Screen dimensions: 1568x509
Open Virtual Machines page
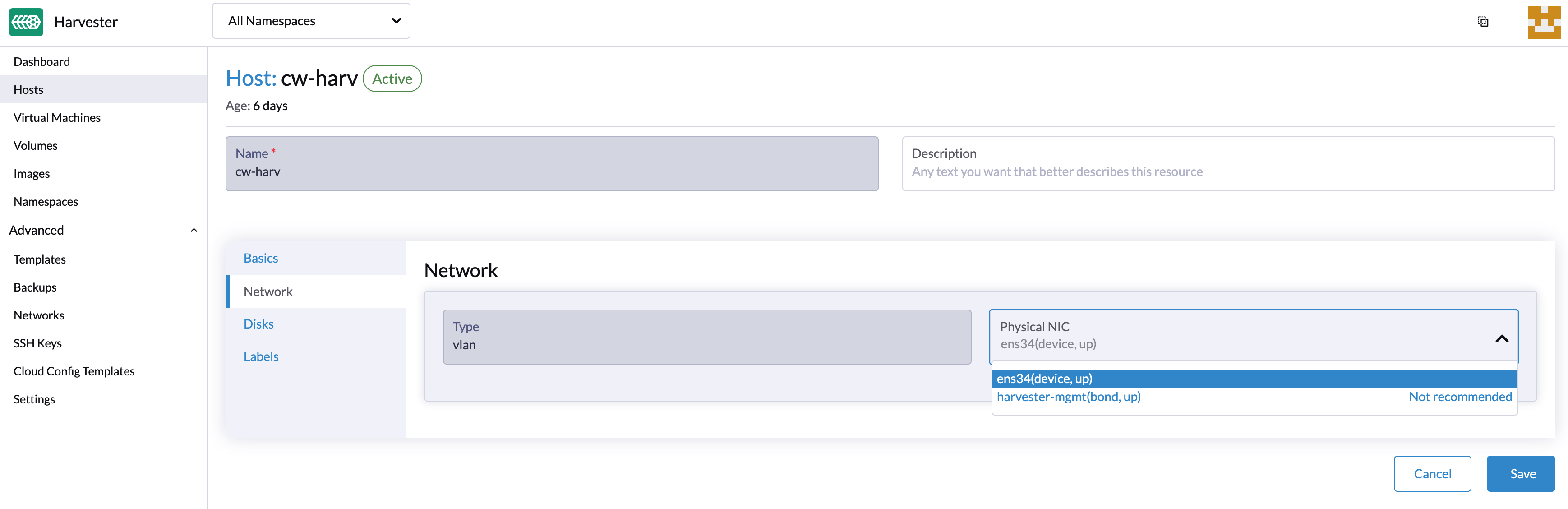coord(56,117)
